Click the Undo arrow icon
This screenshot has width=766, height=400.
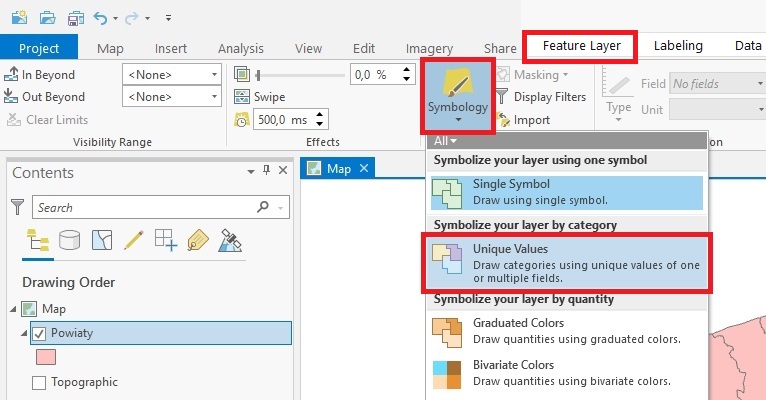pyautogui.click(x=101, y=18)
